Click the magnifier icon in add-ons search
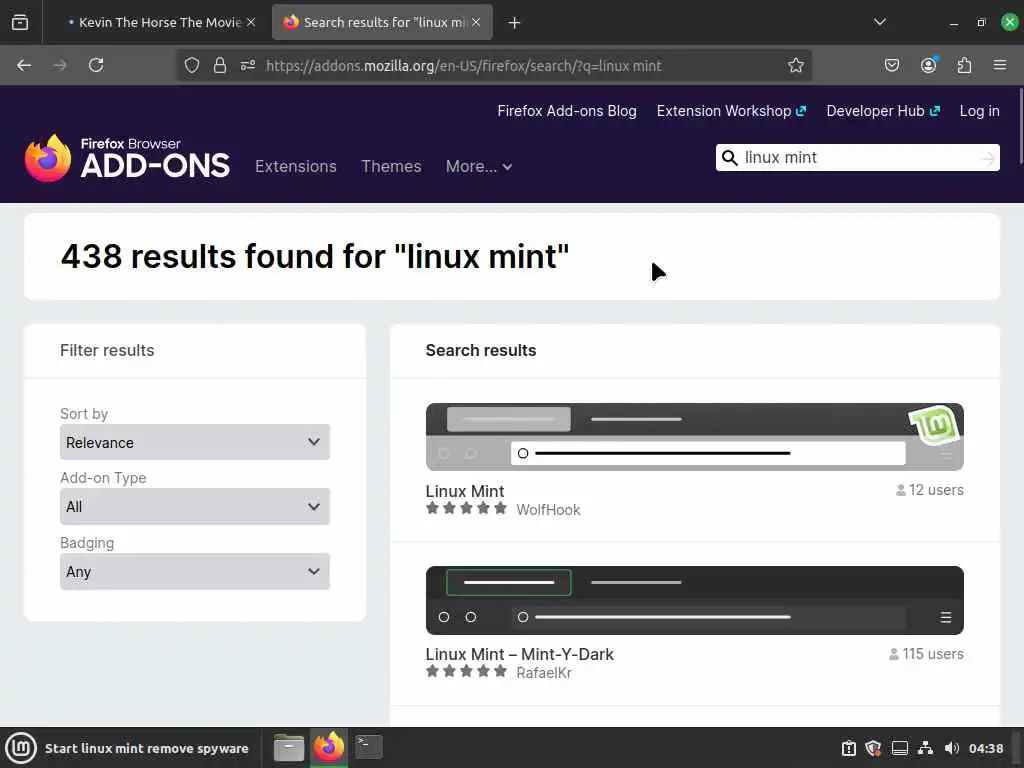The image size is (1024, 768). point(729,158)
